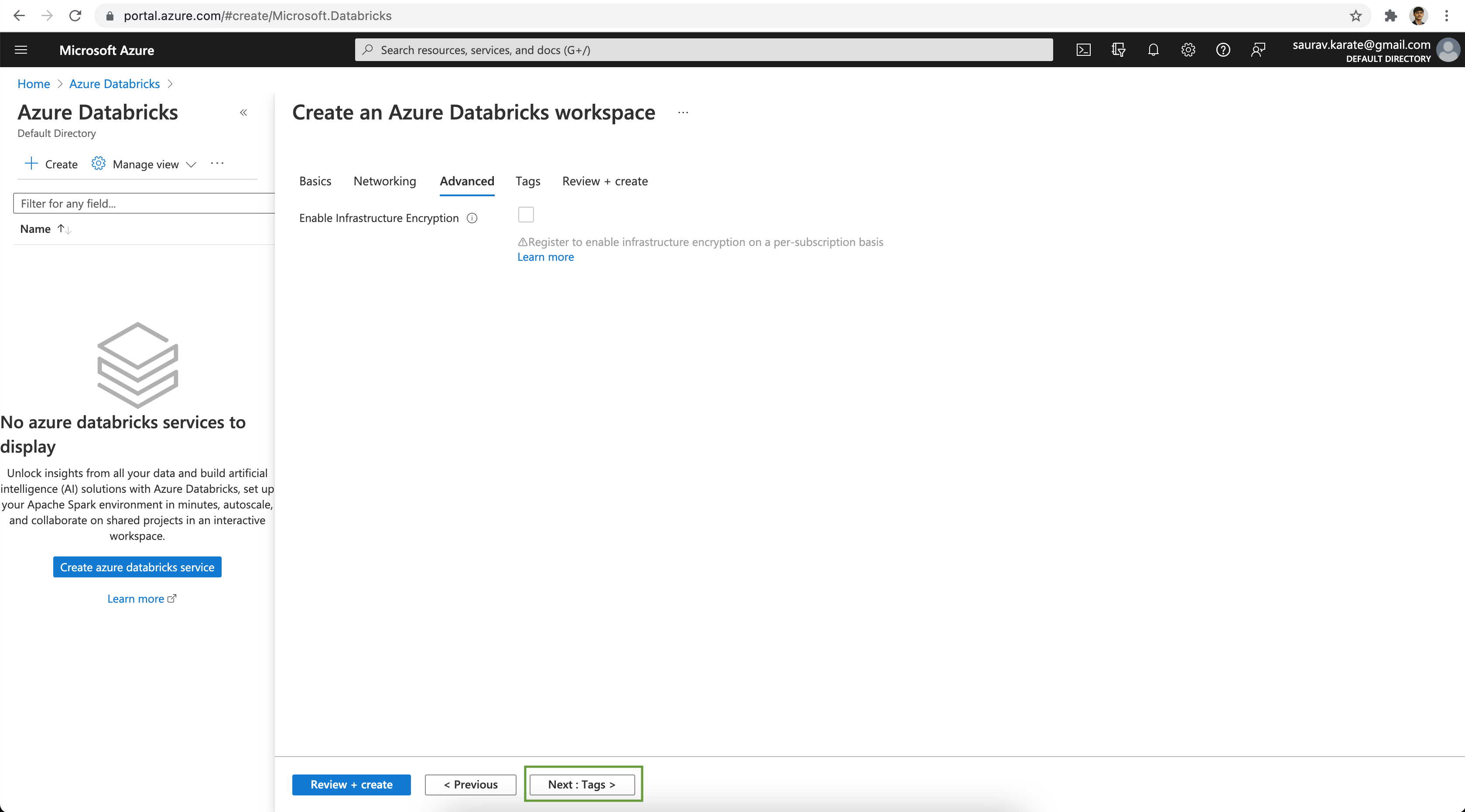
Task: Open Chrome three-dot menu
Action: pos(1446,16)
